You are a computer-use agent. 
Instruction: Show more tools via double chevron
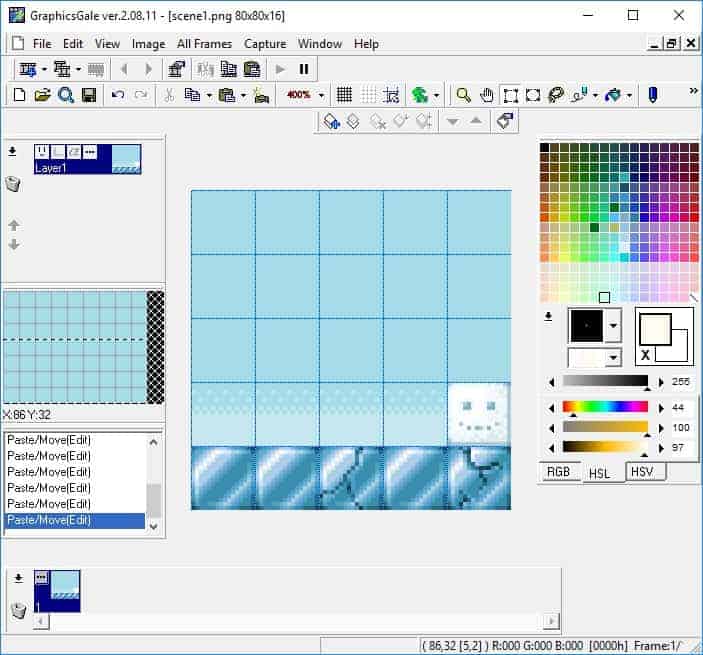(694, 91)
